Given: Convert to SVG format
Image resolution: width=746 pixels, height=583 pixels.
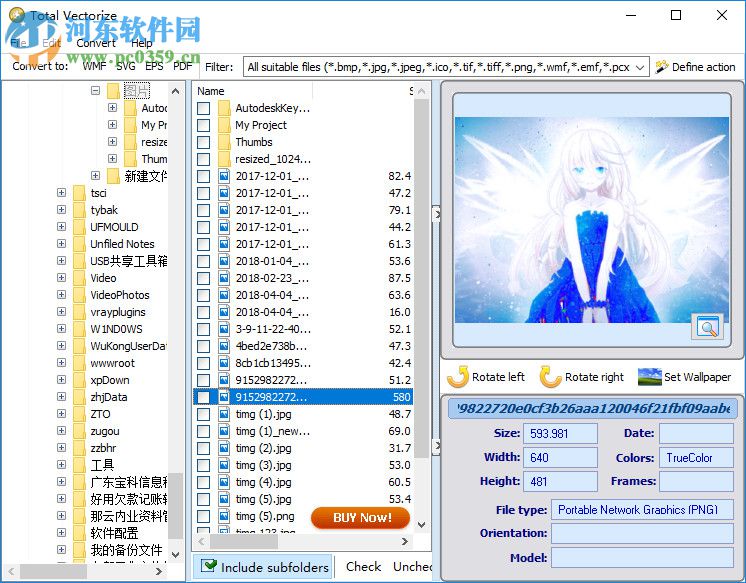Looking at the screenshot, I should [126, 66].
